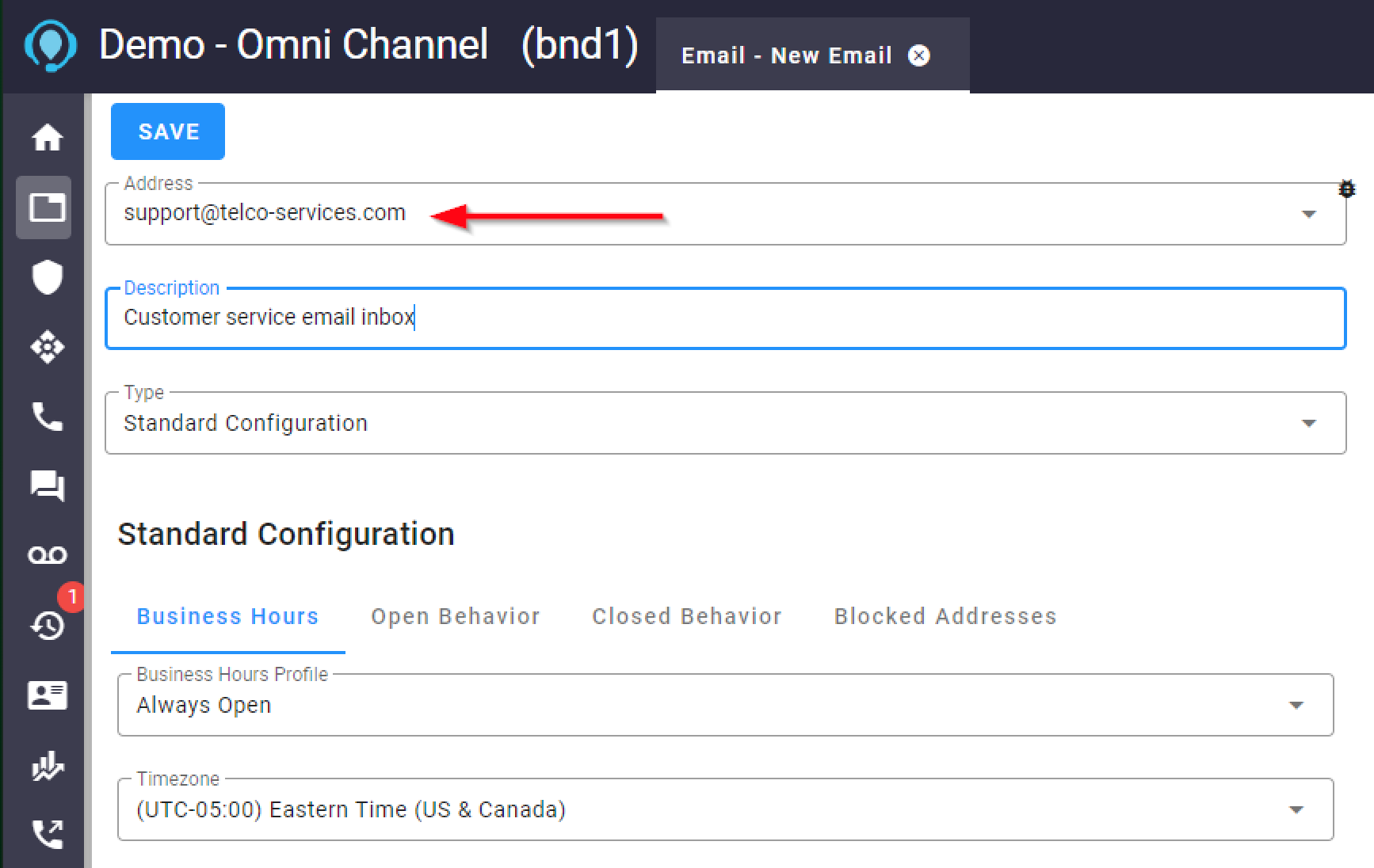Open the chat bubbles icon
1374x868 pixels.
coord(47,485)
